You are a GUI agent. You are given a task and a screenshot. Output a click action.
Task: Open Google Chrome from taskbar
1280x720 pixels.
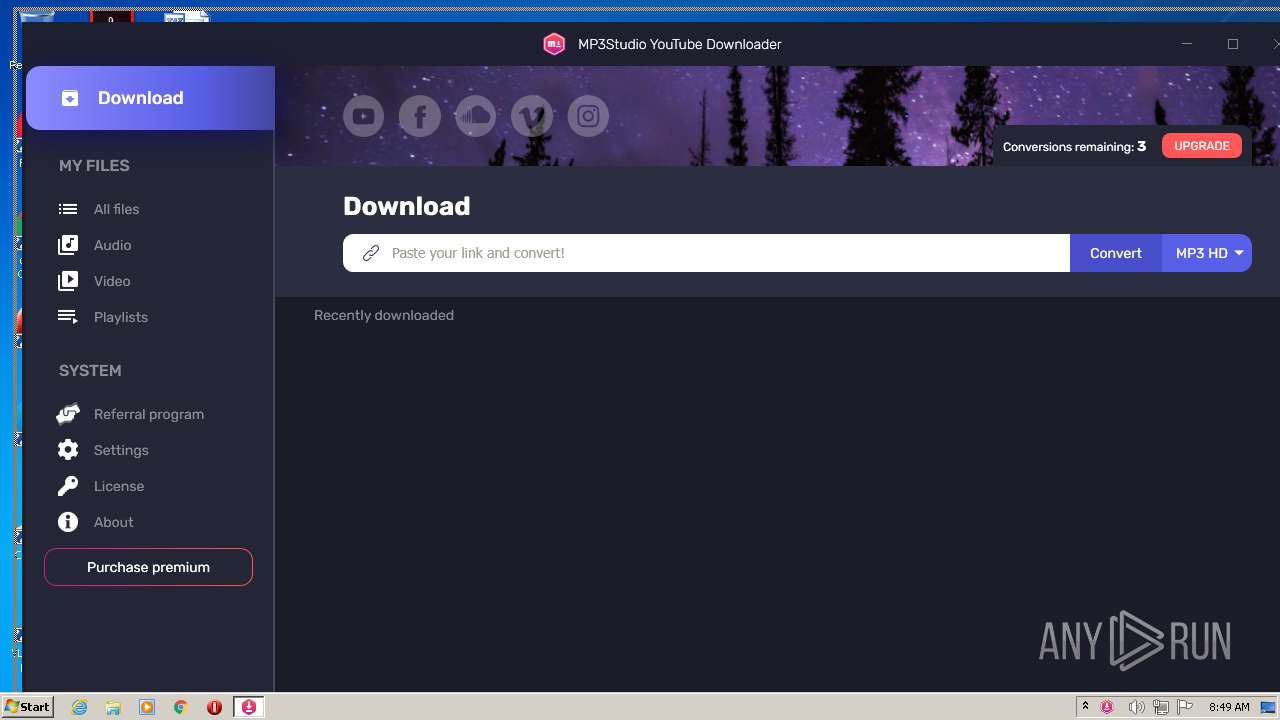coord(181,707)
